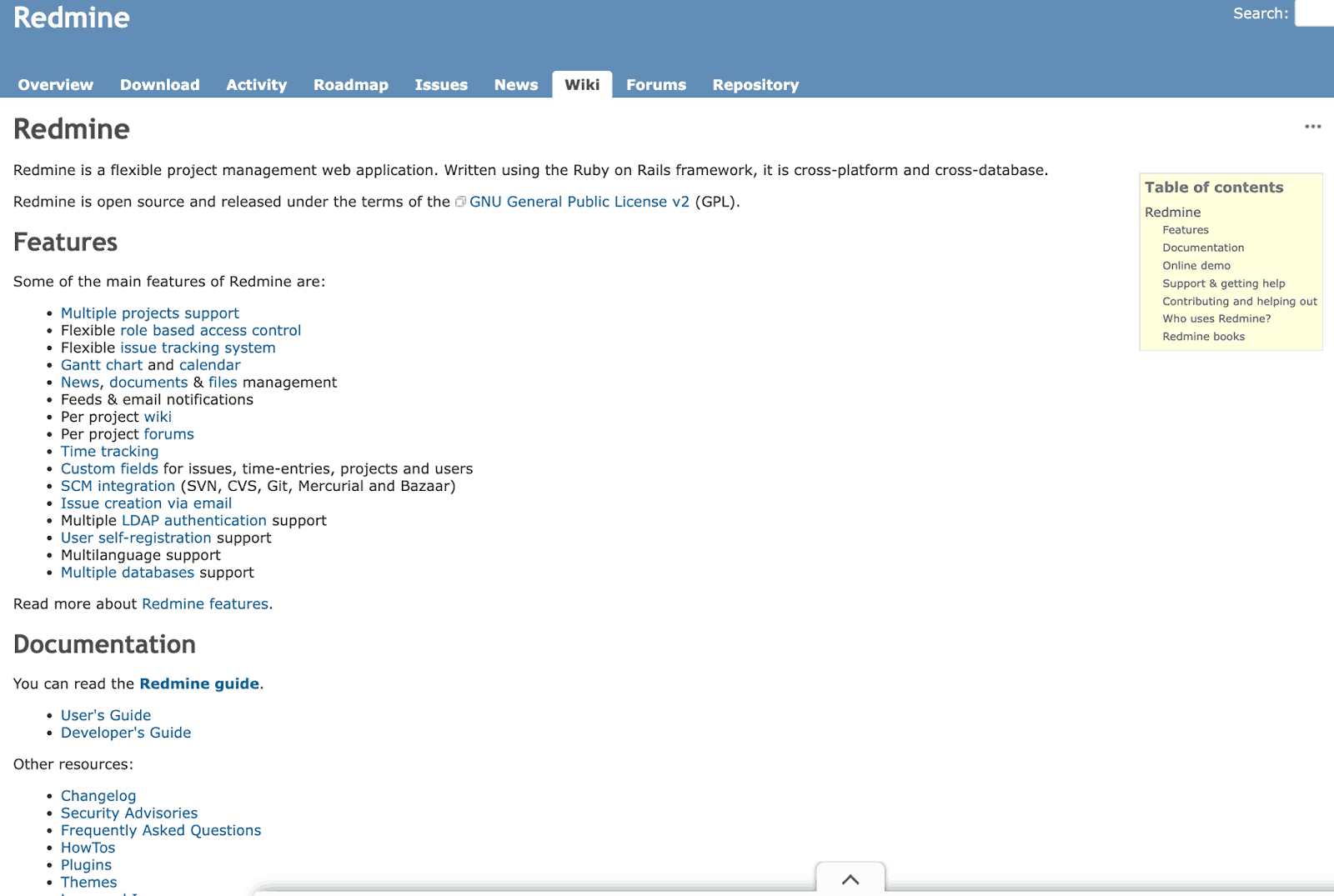Jump to Online demo in table of contents
This screenshot has height=896, width=1334.
[1196, 266]
